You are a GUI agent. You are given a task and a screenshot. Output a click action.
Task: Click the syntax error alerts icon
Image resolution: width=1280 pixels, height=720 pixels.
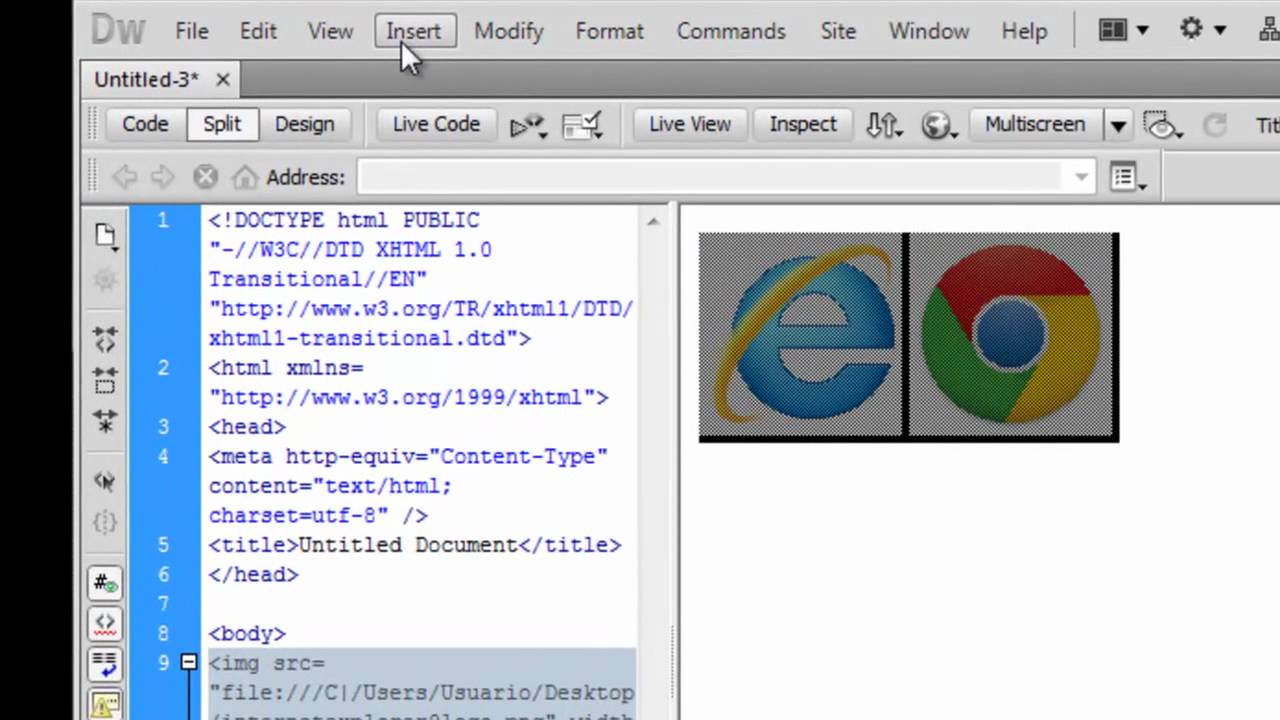pyautogui.click(x=105, y=705)
